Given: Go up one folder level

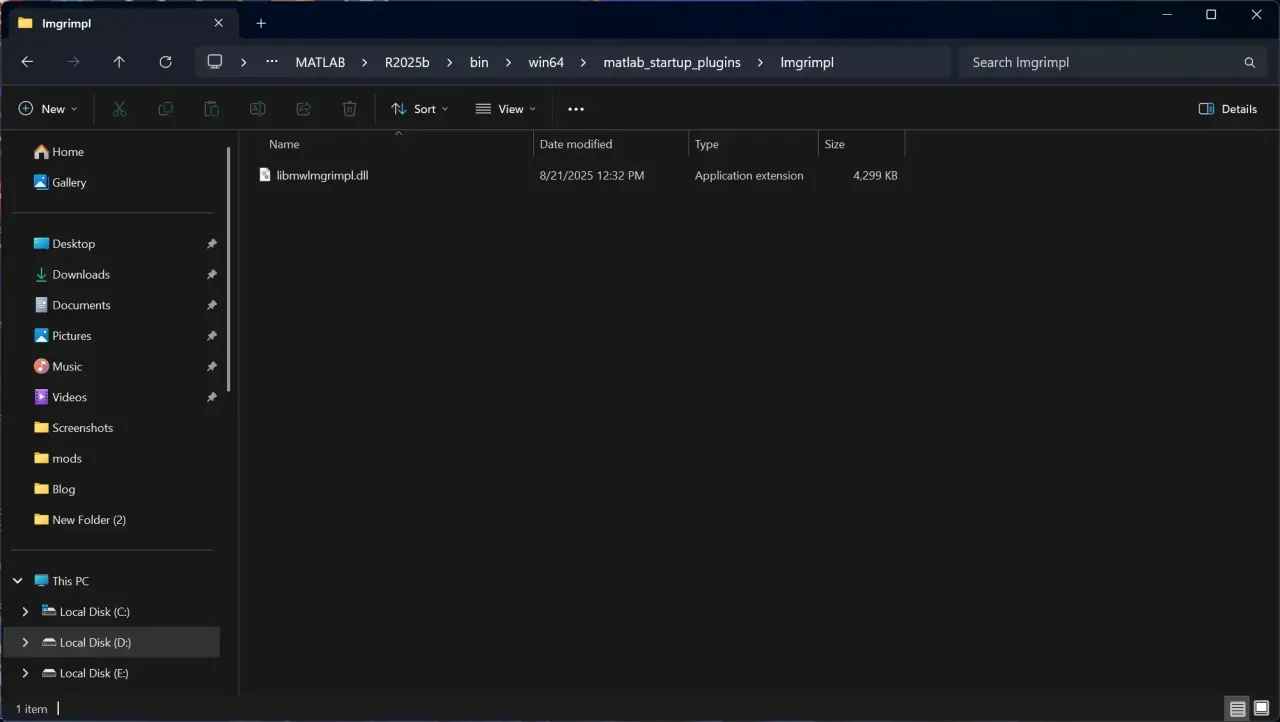Looking at the screenshot, I should point(119,62).
